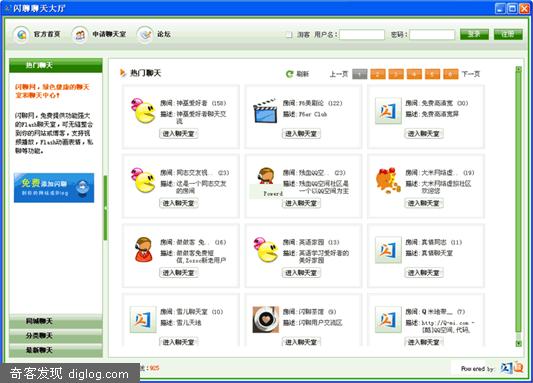This screenshot has width=533, height=383.
Task: Click the 密码 password input field
Action: [432, 34]
